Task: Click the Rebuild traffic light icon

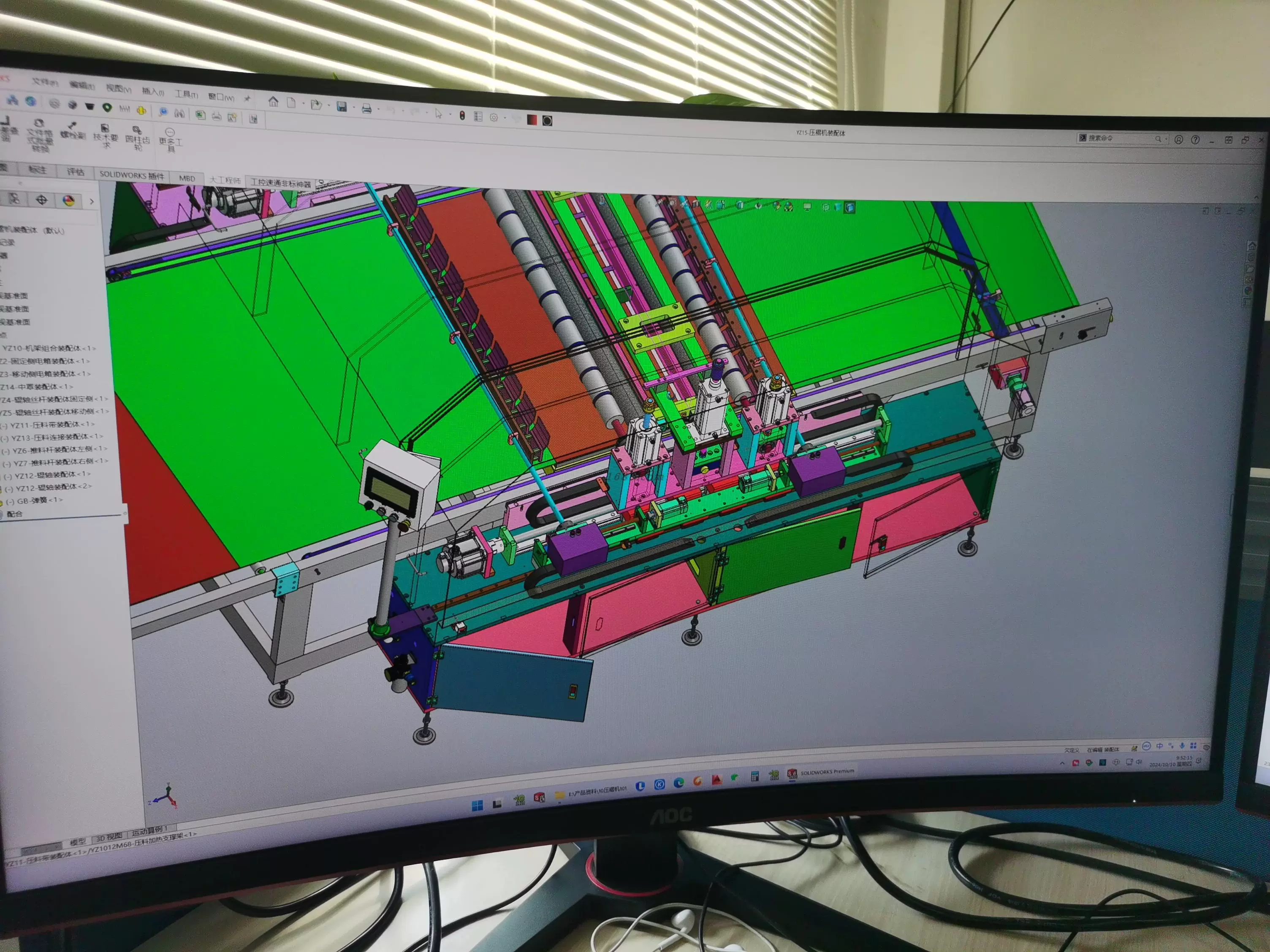Action: (x=462, y=116)
